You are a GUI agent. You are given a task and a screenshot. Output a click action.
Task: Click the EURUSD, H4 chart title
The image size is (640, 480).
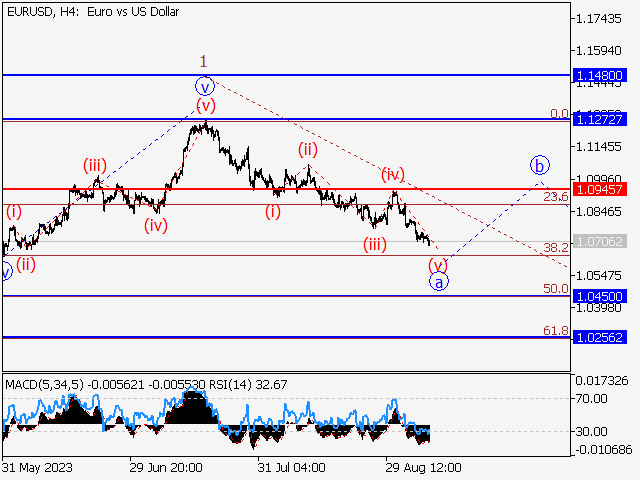(x=93, y=12)
